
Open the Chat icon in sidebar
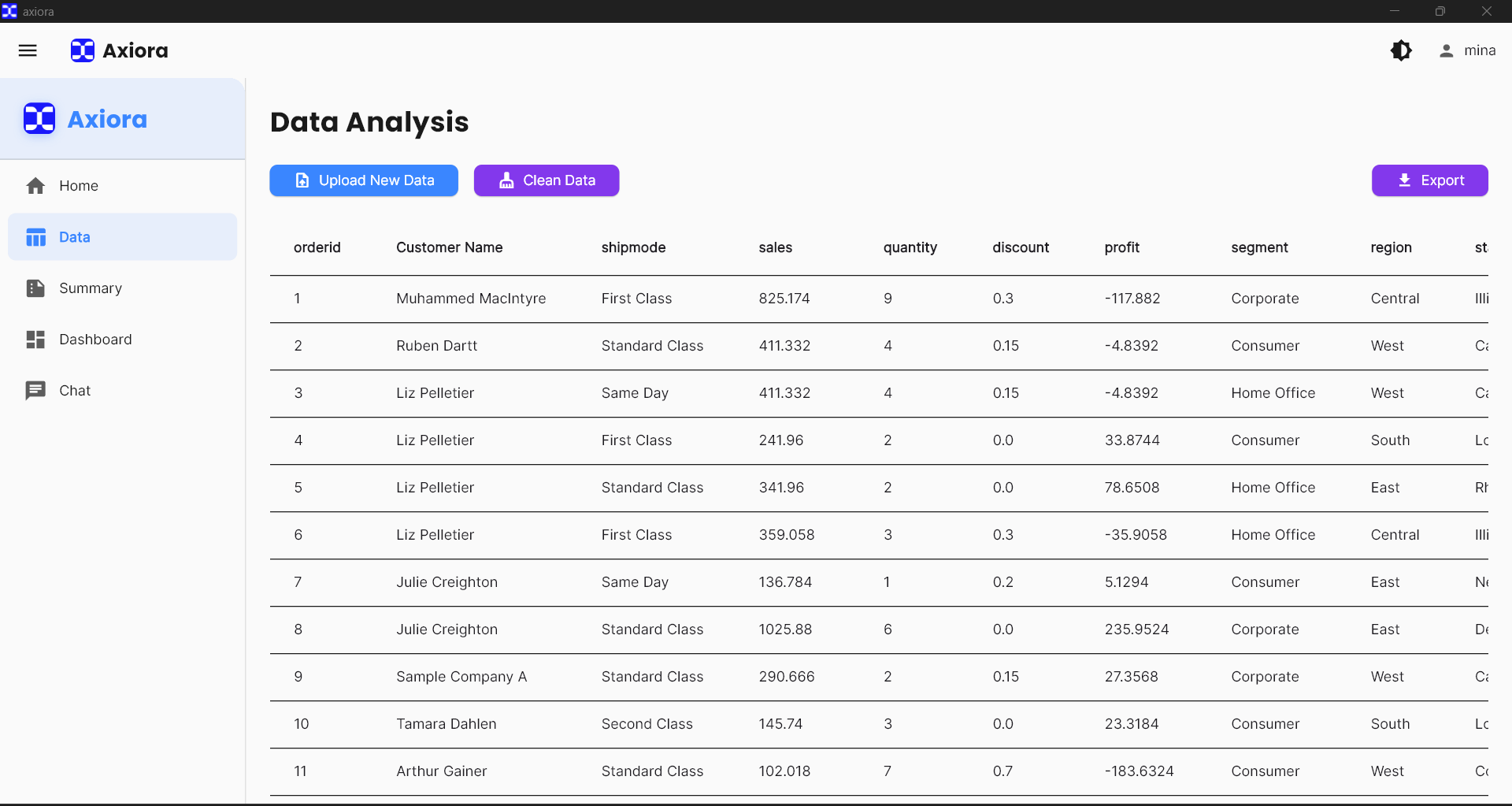coord(35,391)
